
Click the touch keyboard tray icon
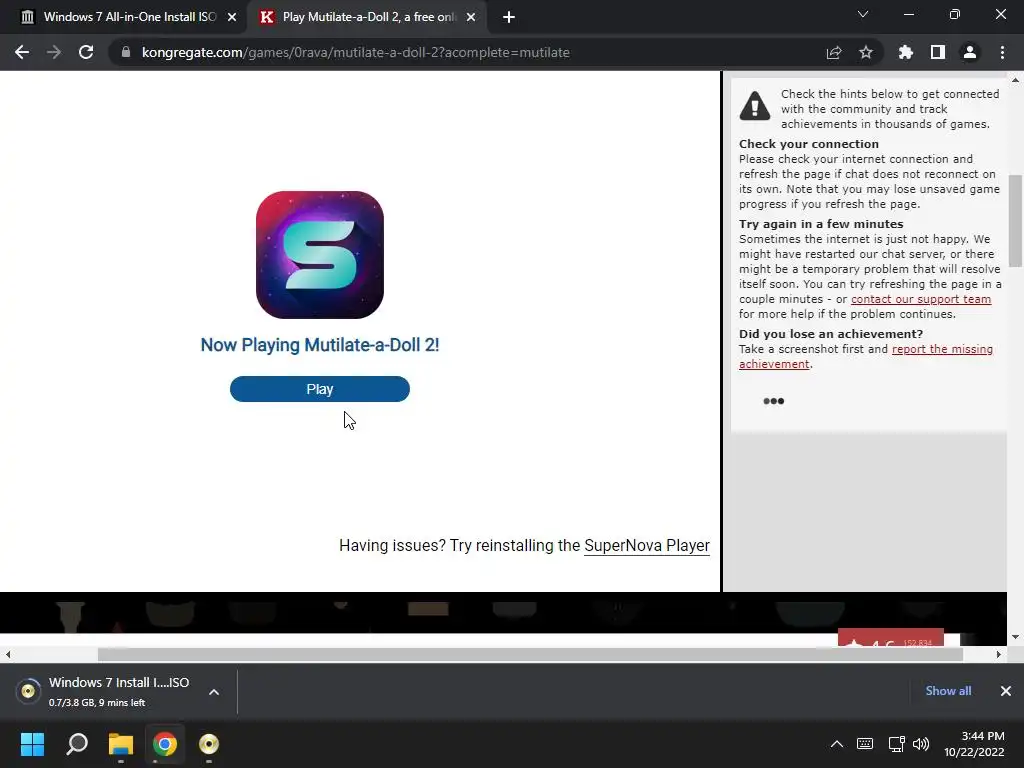click(x=865, y=744)
